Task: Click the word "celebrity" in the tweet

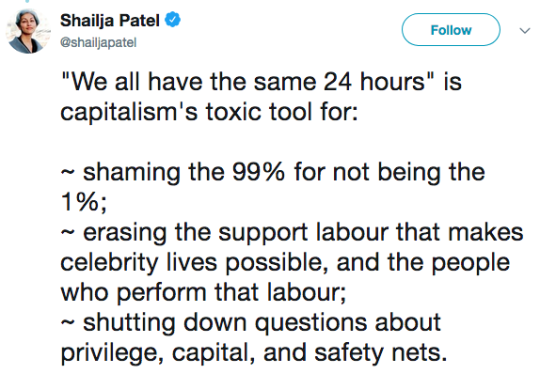Action: click(109, 263)
